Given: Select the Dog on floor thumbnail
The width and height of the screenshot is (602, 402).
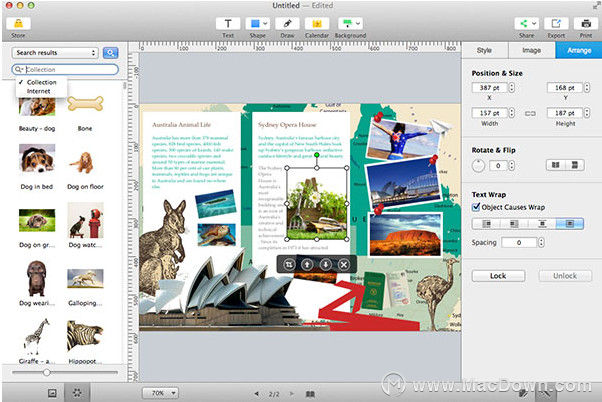Looking at the screenshot, I should 81,162.
